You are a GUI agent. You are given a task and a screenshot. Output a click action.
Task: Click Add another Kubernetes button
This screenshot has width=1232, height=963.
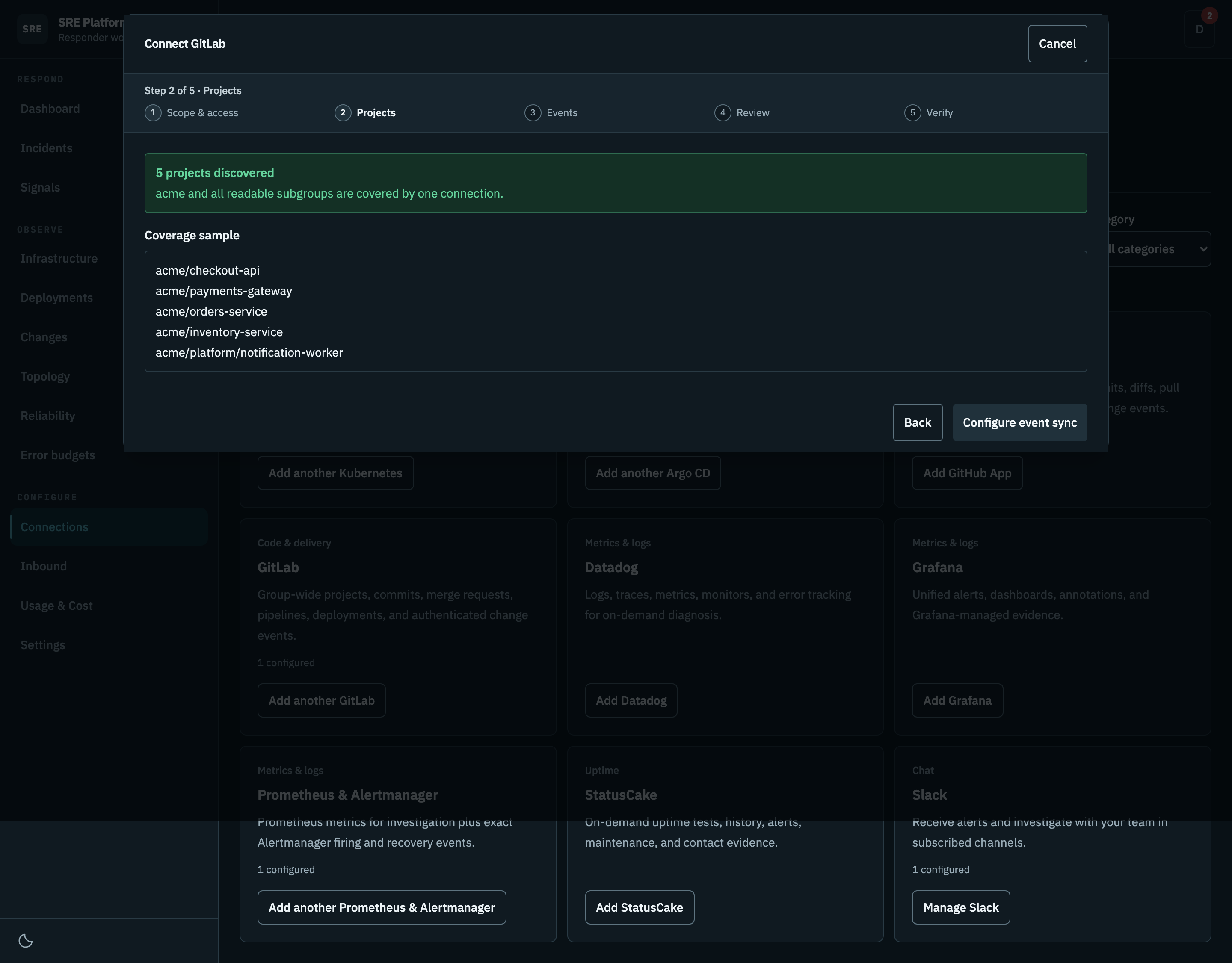[x=335, y=473]
